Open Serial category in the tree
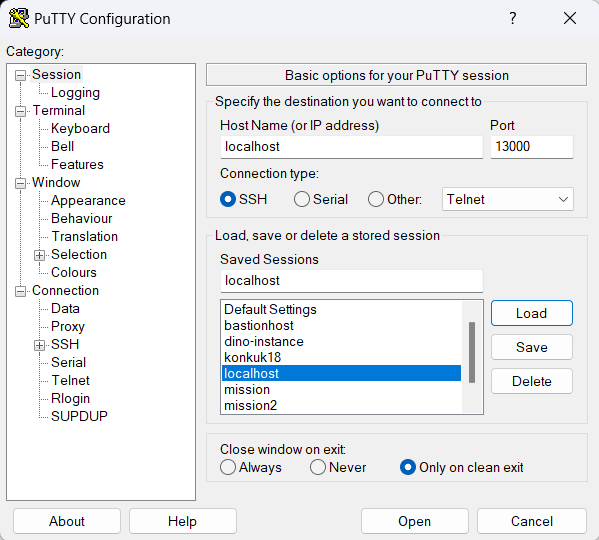The width and height of the screenshot is (599, 540). (x=68, y=362)
